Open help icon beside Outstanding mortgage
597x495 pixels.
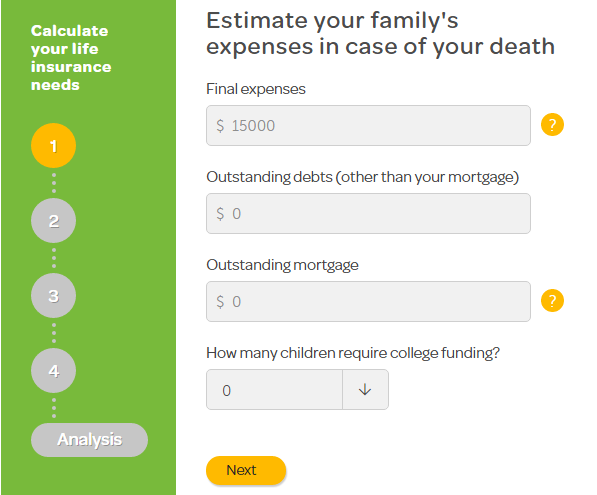coord(552,300)
